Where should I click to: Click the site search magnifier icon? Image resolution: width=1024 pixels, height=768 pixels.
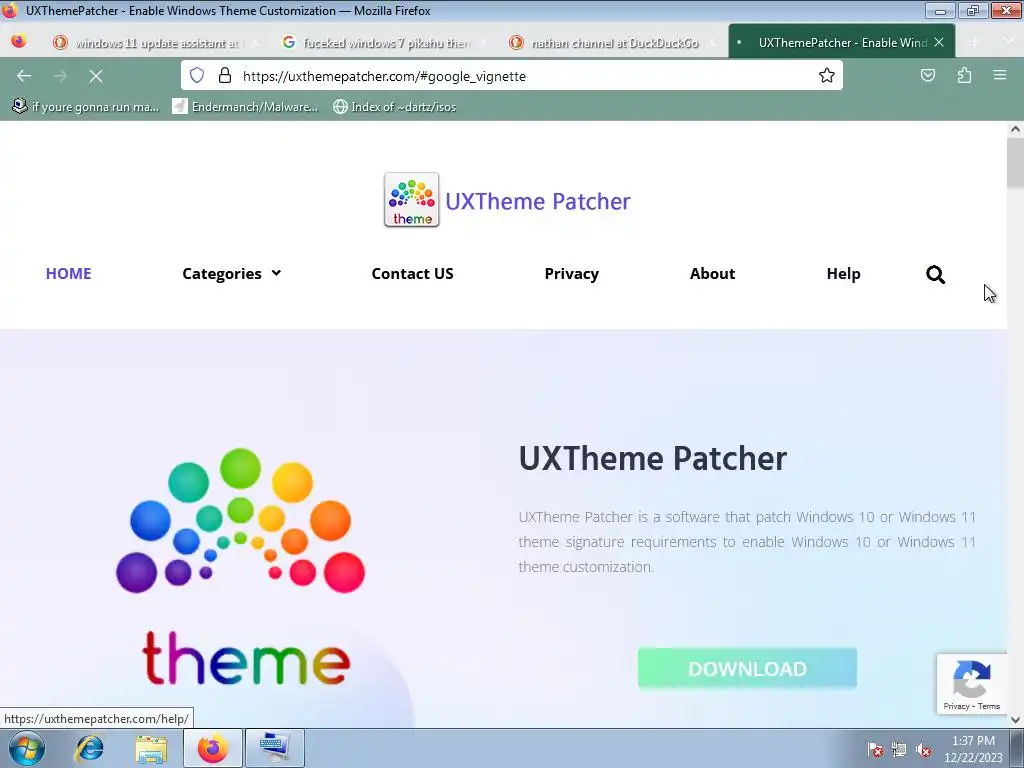click(935, 274)
